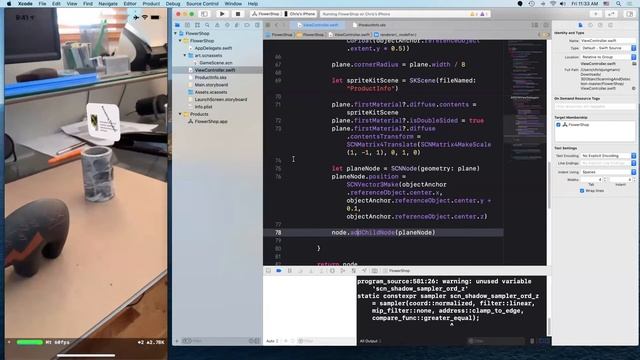The image size is (640, 360).
Task: Toggle variables and console pane buttons
Action: (x=544, y=341)
